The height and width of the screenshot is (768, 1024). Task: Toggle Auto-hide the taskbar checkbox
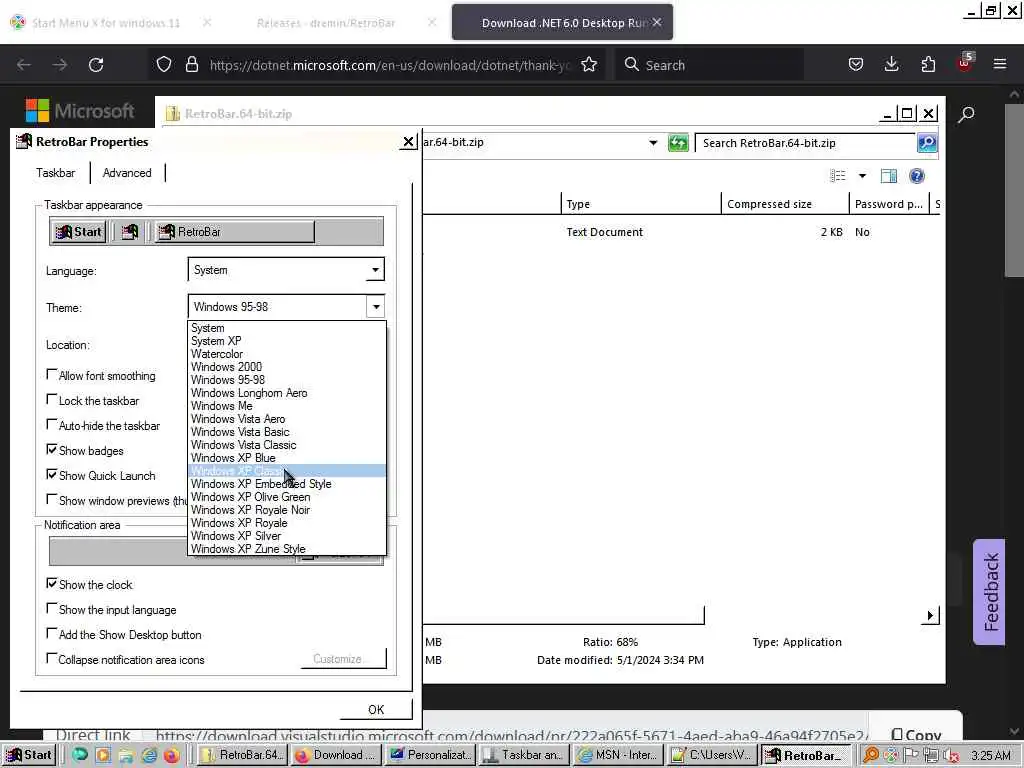[52, 424]
